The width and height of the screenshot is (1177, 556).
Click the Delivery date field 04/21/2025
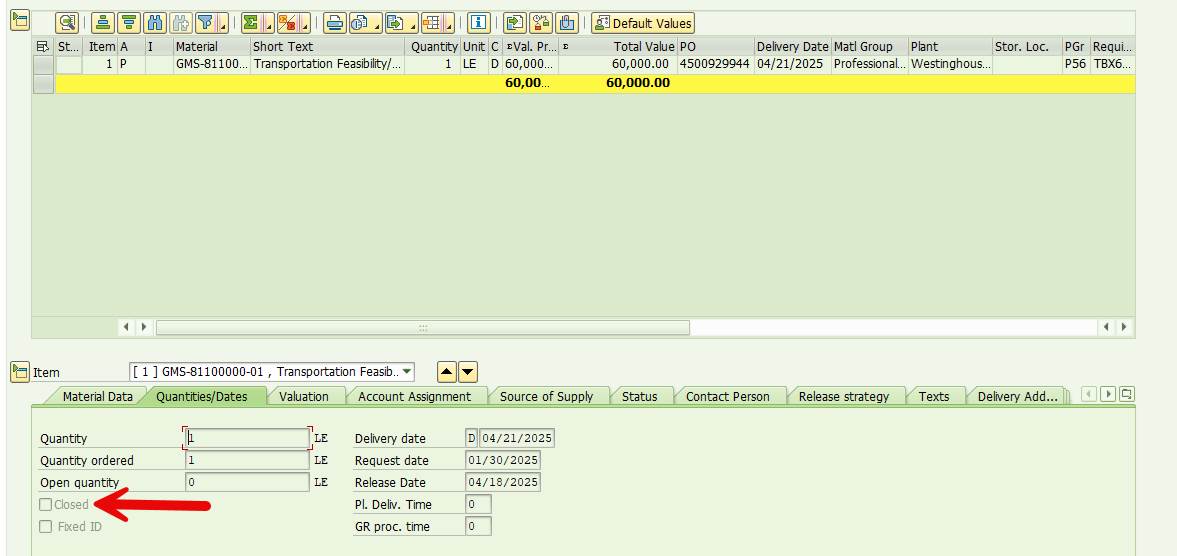pyautogui.click(x=516, y=438)
